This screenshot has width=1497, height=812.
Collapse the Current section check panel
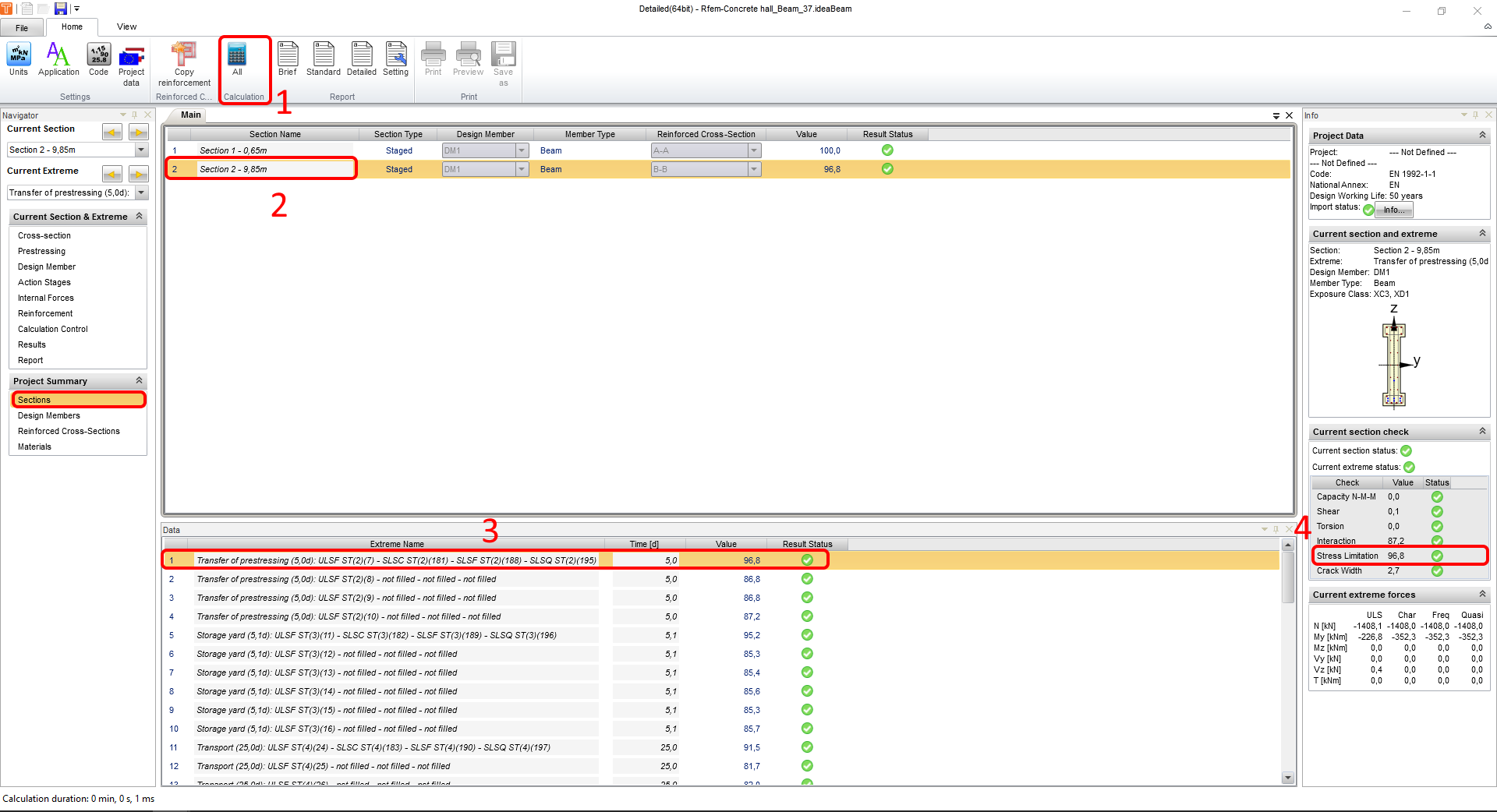1482,432
